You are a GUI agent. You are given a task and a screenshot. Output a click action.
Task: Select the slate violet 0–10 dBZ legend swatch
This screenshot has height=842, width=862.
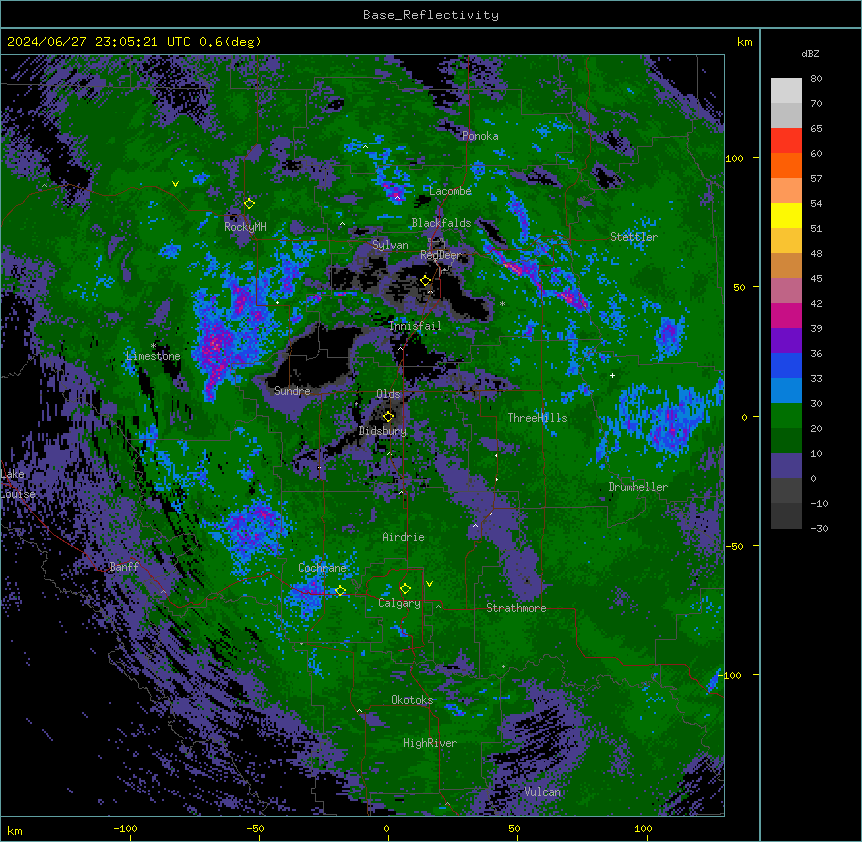(786, 466)
